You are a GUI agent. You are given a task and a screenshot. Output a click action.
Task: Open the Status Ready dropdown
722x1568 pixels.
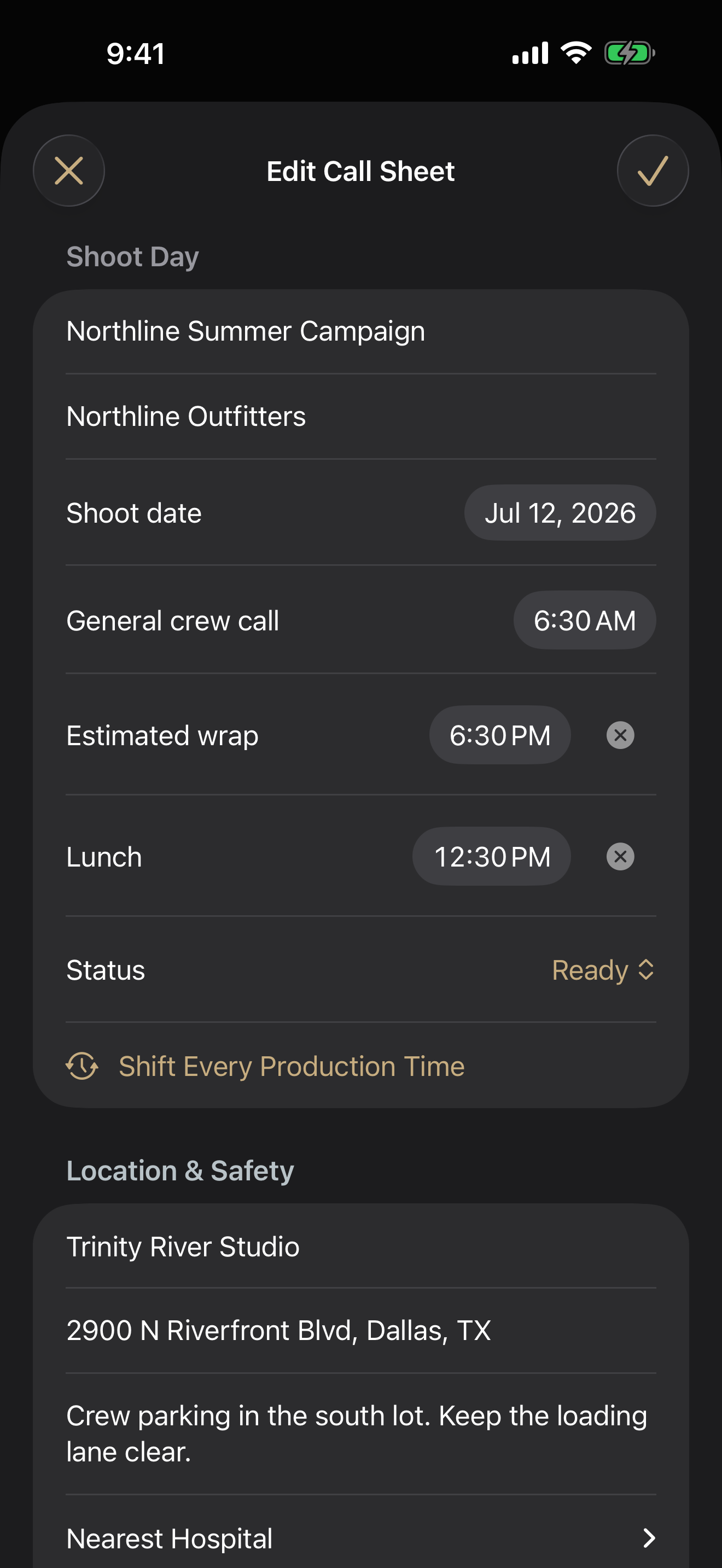[x=603, y=970]
